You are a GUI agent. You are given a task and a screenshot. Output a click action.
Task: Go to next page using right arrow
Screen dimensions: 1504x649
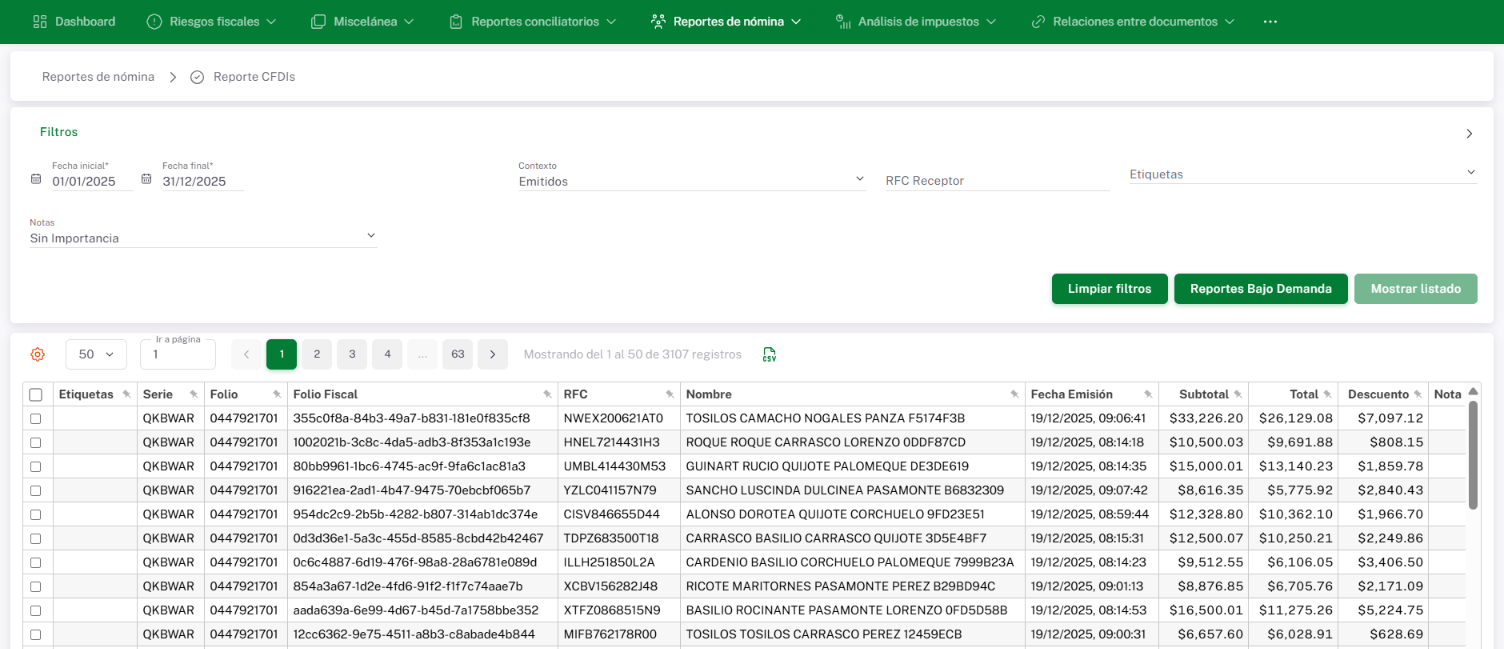[492, 354]
